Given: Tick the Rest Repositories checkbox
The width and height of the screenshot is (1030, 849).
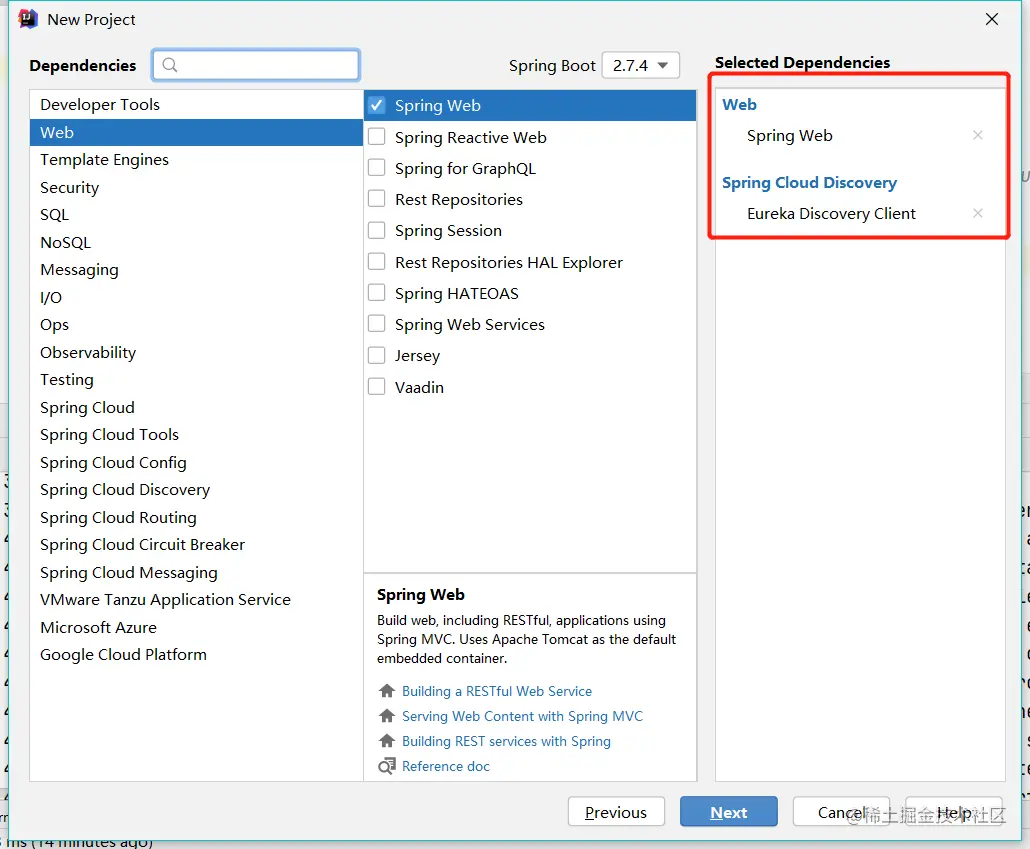Looking at the screenshot, I should click(x=376, y=199).
